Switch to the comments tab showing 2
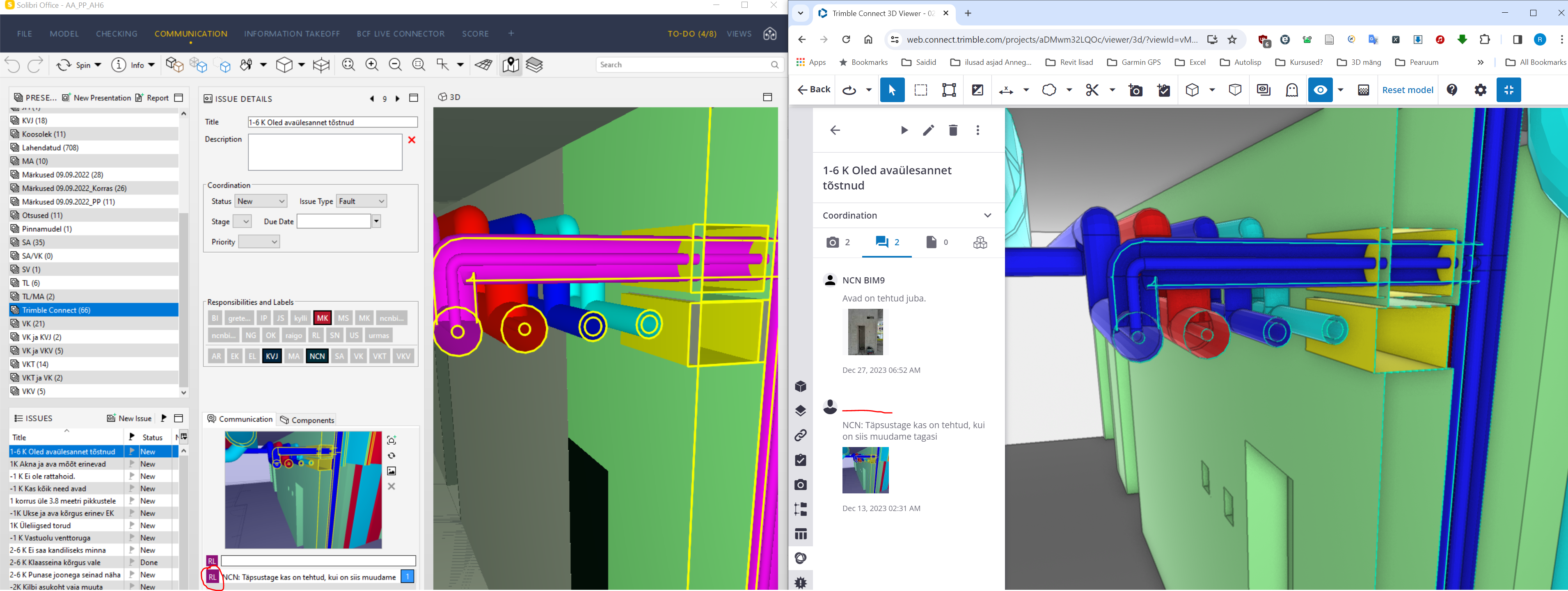This screenshot has height=591, width=1568. pyautogui.click(x=887, y=242)
